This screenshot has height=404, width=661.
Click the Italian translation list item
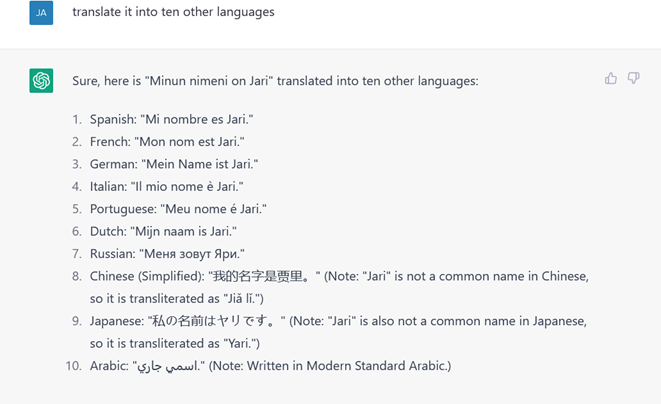tap(167, 186)
